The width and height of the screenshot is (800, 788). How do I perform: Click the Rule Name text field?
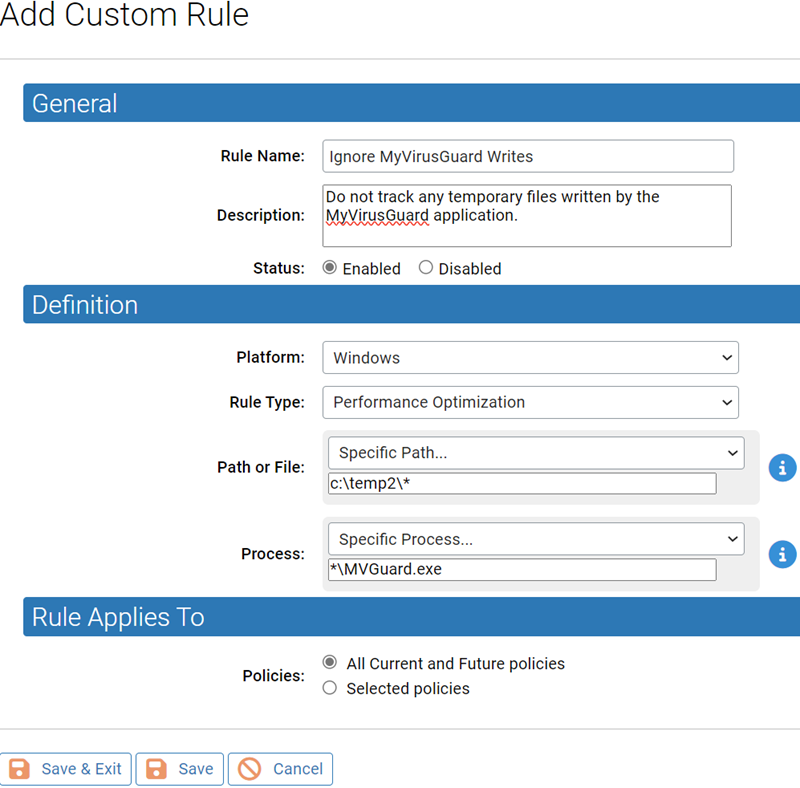point(528,156)
